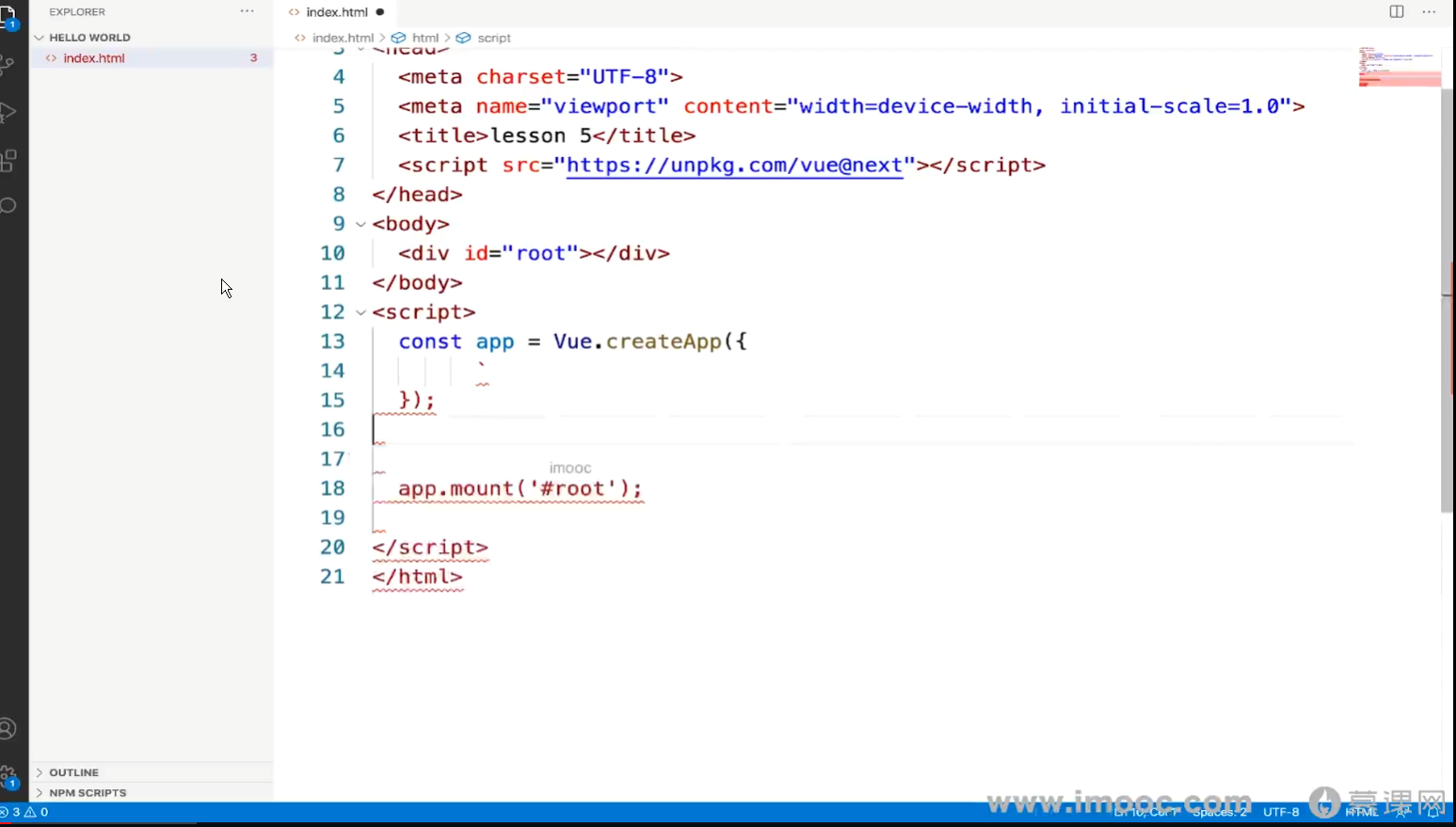
Task: Click index.html in the breadcrumb path
Action: coord(343,38)
